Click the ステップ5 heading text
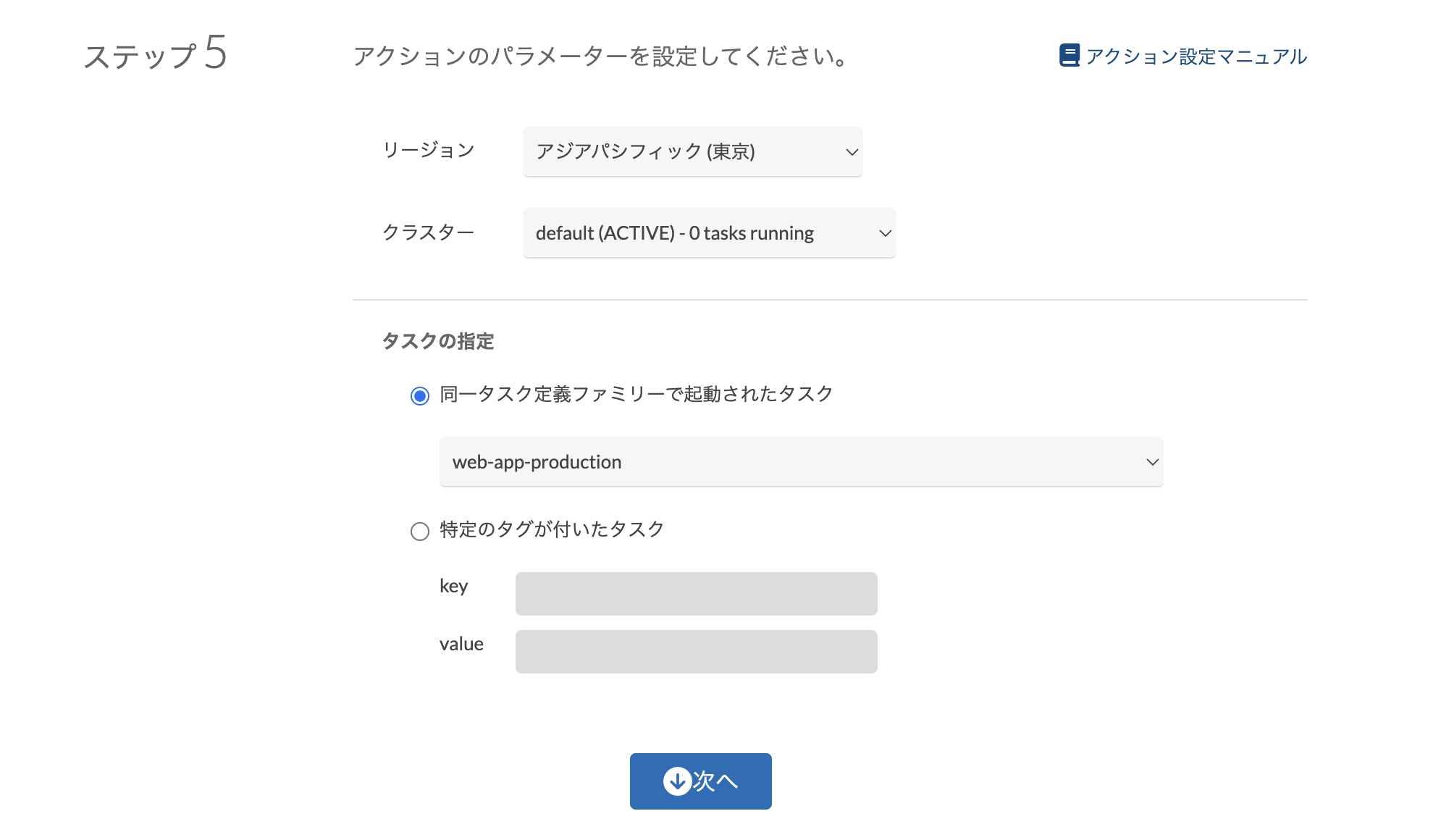Image resolution: width=1441 pixels, height=840 pixels. [x=155, y=54]
